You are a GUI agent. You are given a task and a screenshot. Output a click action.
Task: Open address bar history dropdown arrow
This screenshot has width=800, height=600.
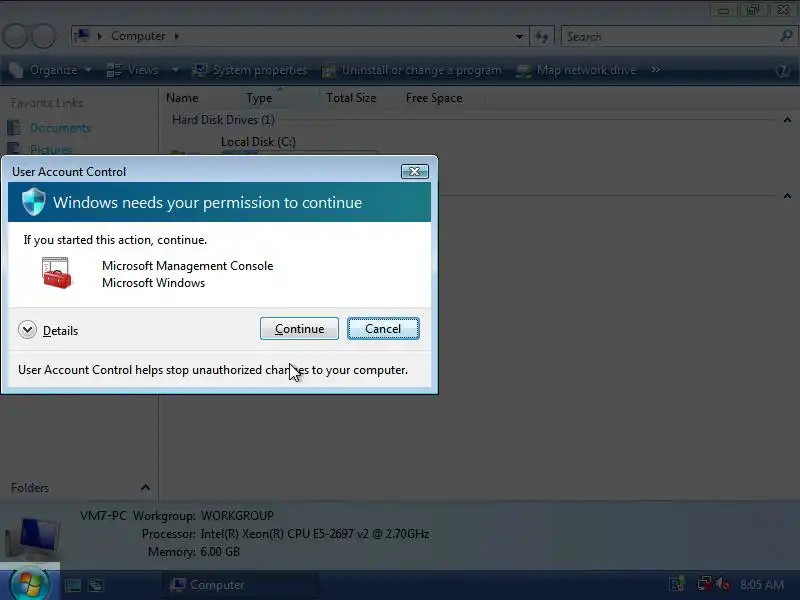point(519,36)
